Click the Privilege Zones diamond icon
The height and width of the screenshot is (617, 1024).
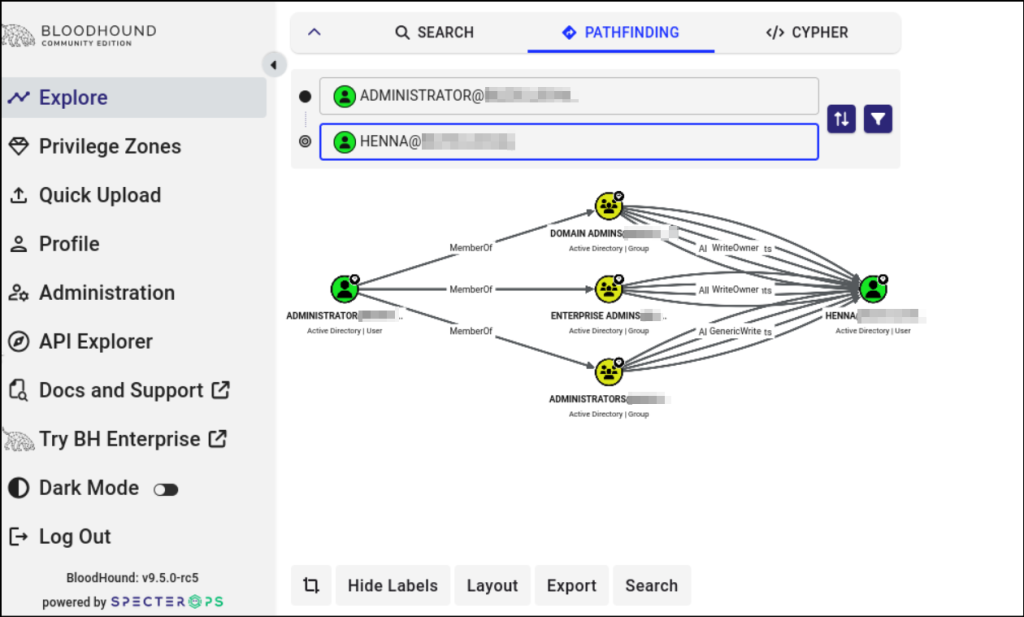[x=18, y=146]
